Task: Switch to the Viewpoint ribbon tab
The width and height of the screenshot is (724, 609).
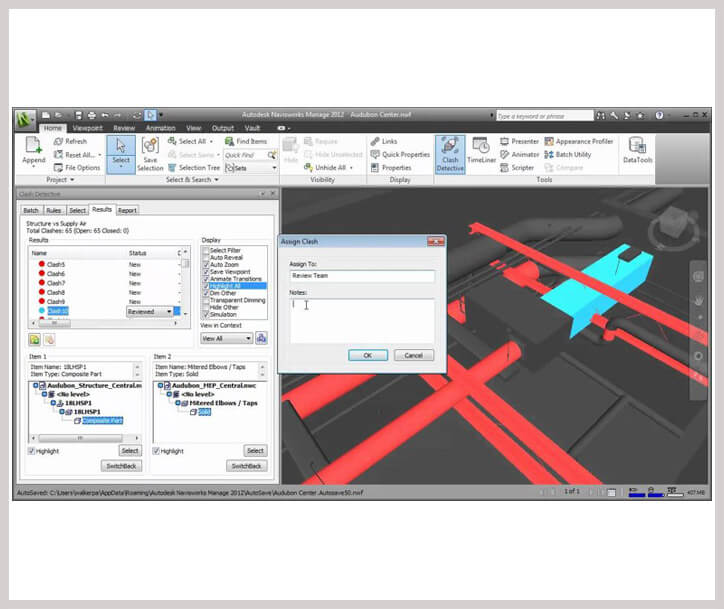Action: point(88,128)
